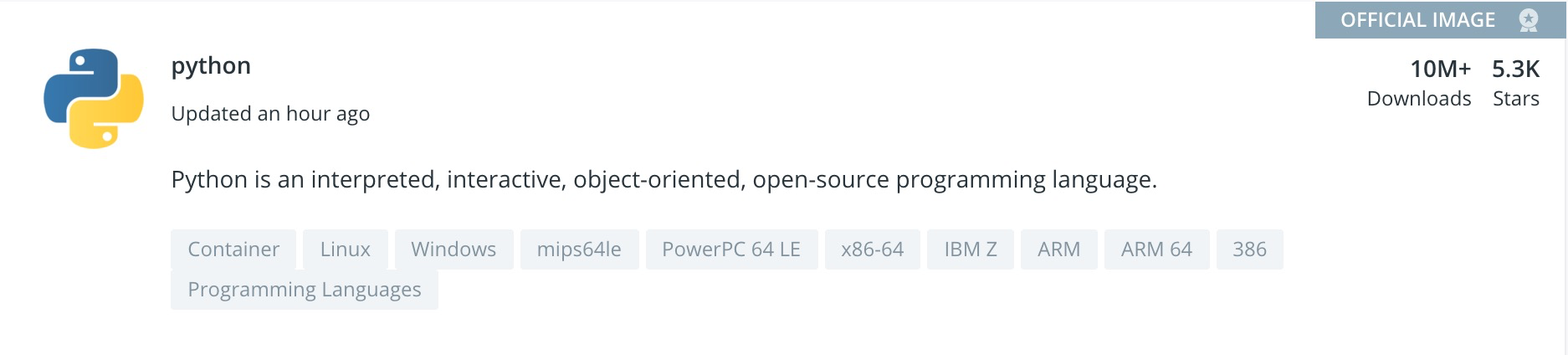Viewport: 1568px width, 355px height.
Task: Choose the Windows tag
Action: 453,250
